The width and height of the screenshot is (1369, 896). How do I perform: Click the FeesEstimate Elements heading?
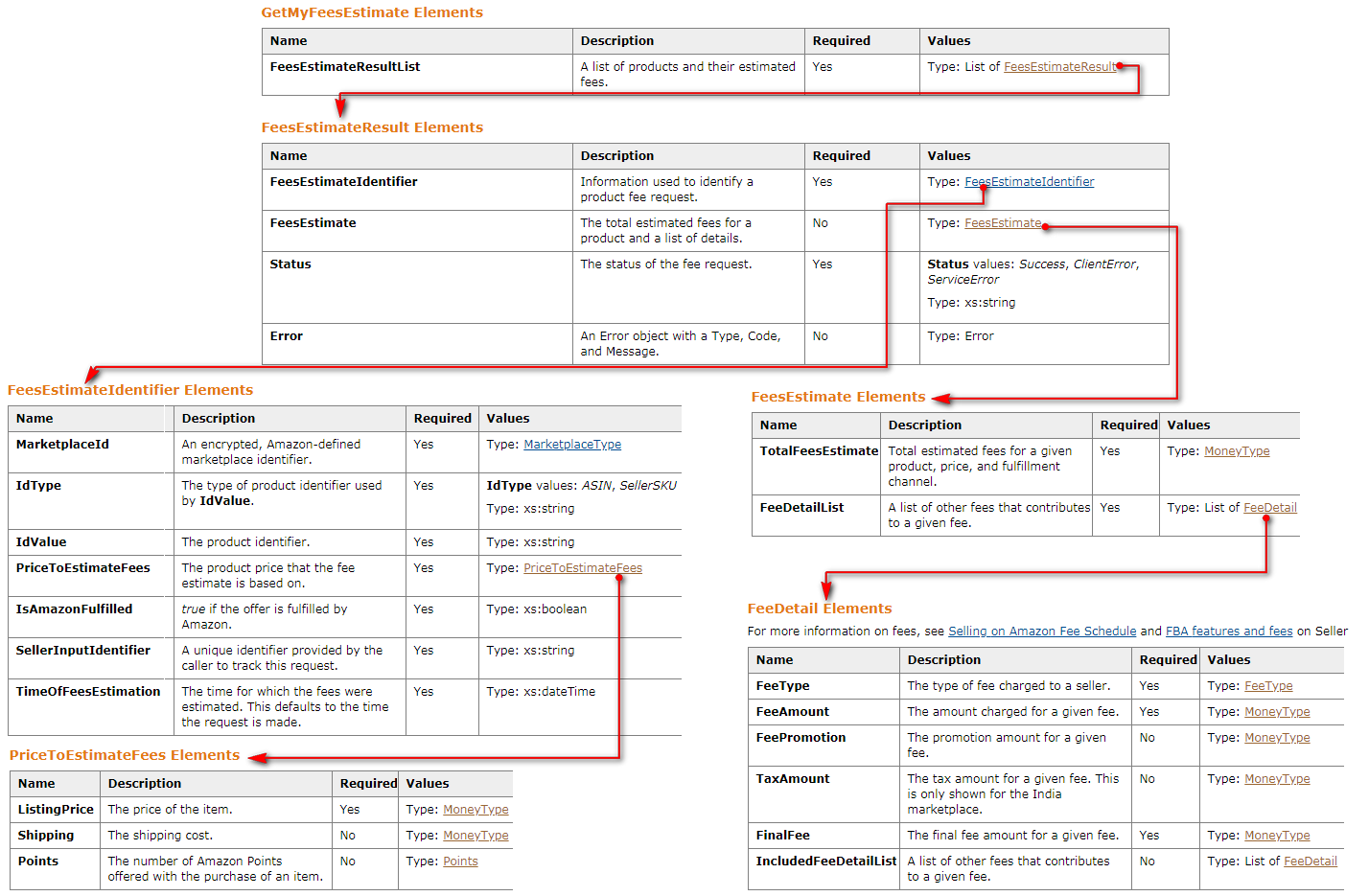(838, 397)
